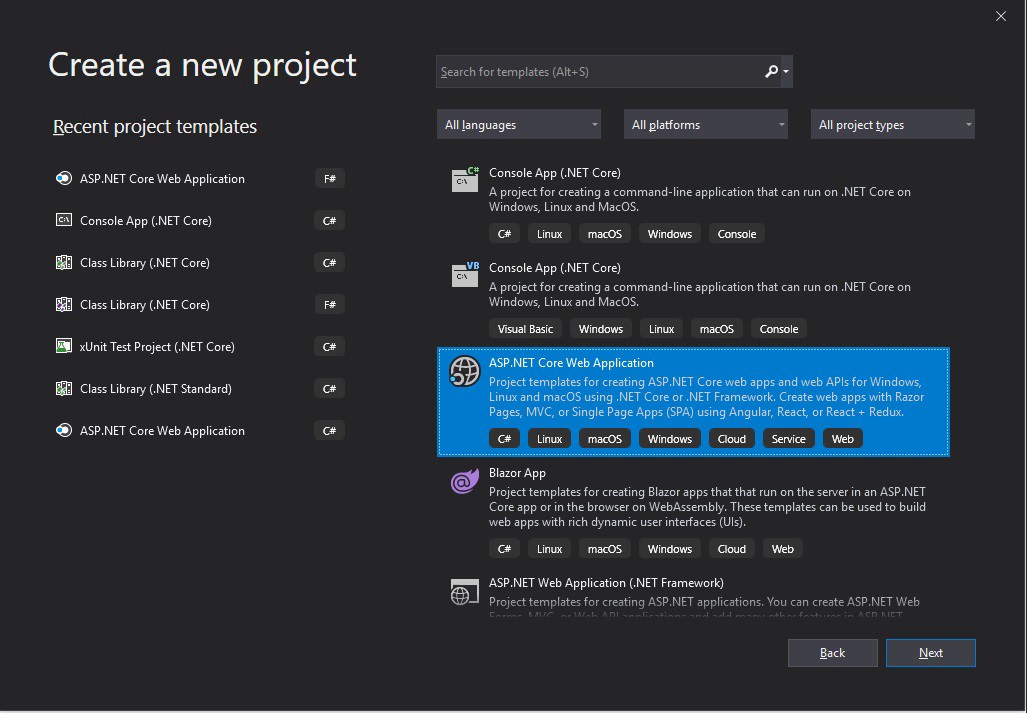Select recent F# Class Library (.NET Core)
The image size is (1027, 713).
point(145,305)
